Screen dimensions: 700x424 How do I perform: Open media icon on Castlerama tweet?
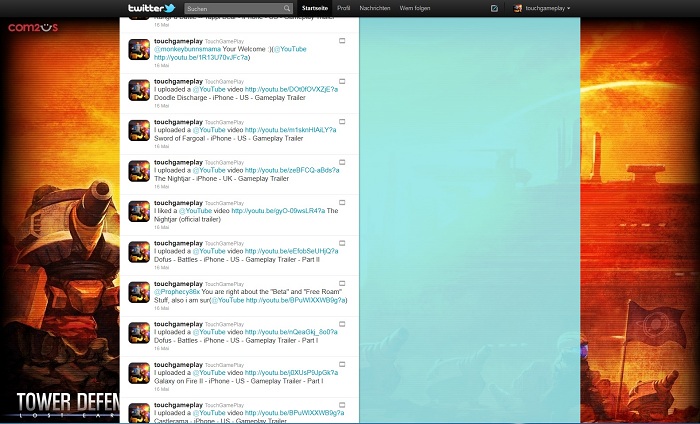[x=342, y=405]
